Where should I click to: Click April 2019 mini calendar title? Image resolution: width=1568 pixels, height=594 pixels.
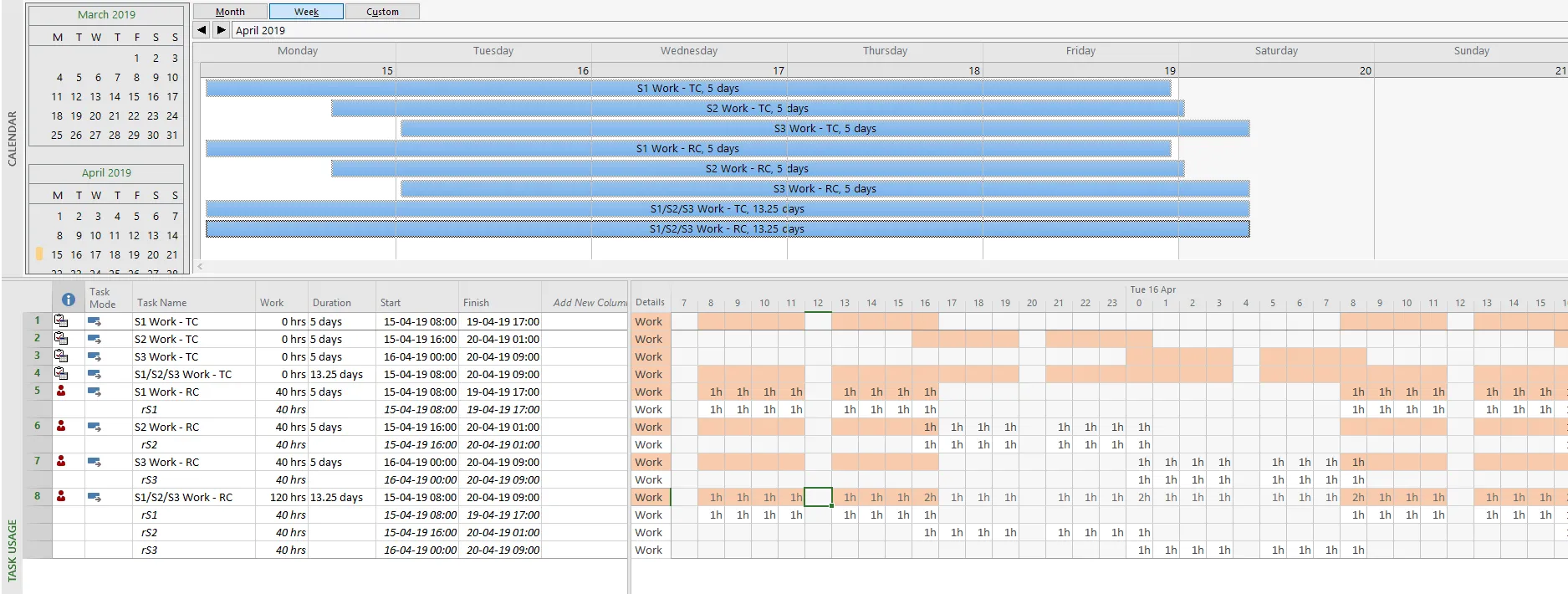point(106,172)
